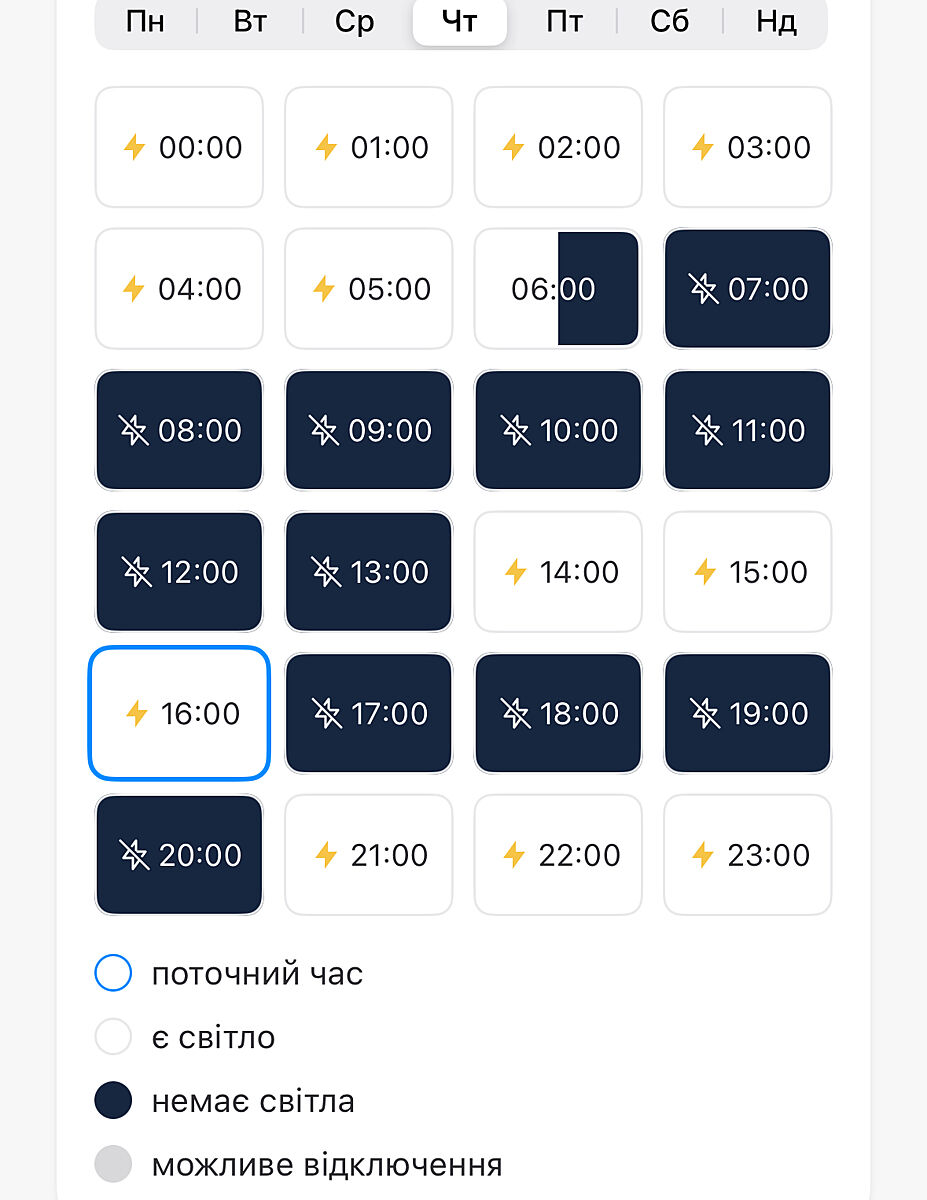Screen dimensions: 927x1200
Task: Click the power-off icon in the 10:00 slot
Action: point(515,431)
